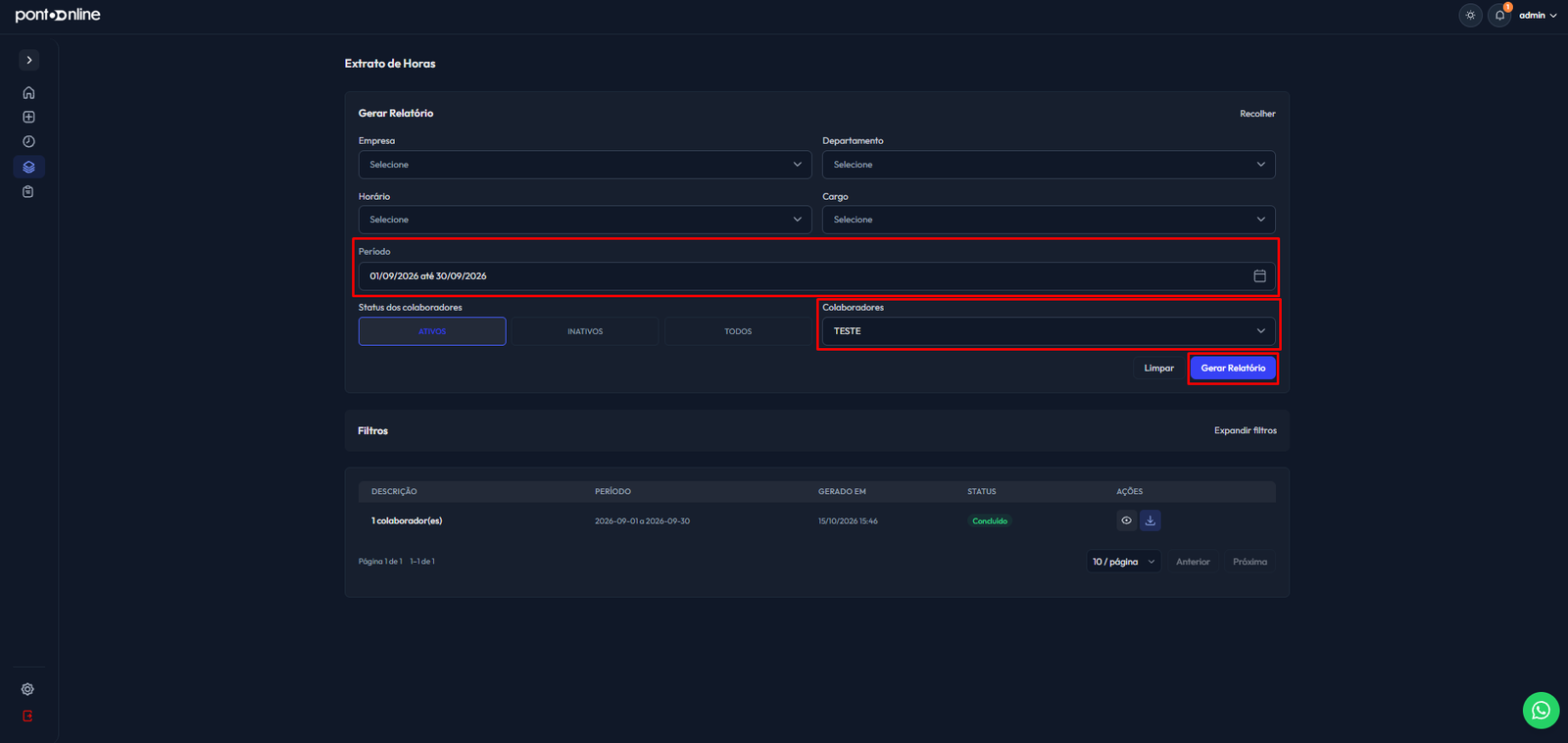Open the WhatsApp chat button
The width and height of the screenshot is (1568, 743).
click(1541, 711)
